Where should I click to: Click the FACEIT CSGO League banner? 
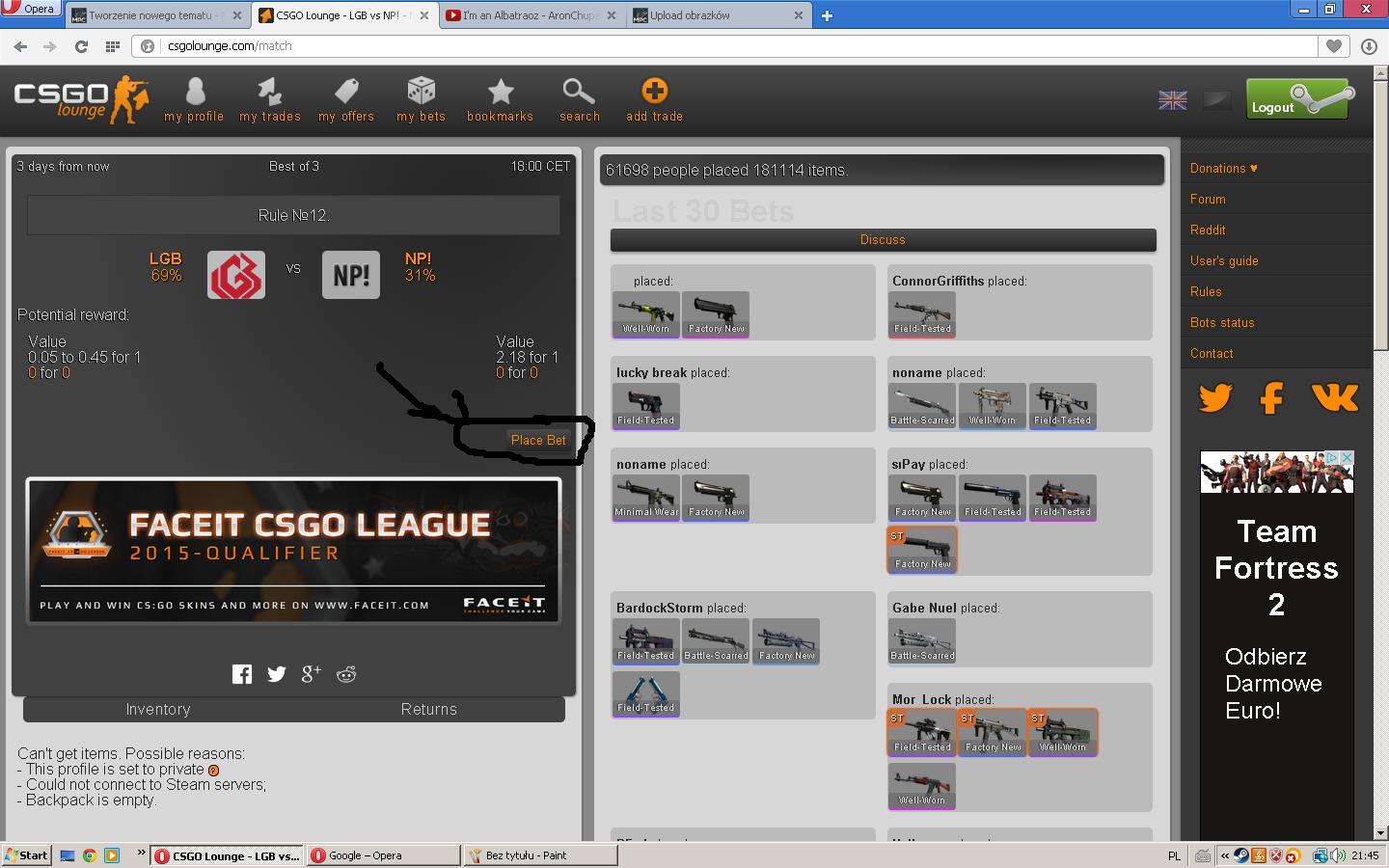click(x=293, y=551)
